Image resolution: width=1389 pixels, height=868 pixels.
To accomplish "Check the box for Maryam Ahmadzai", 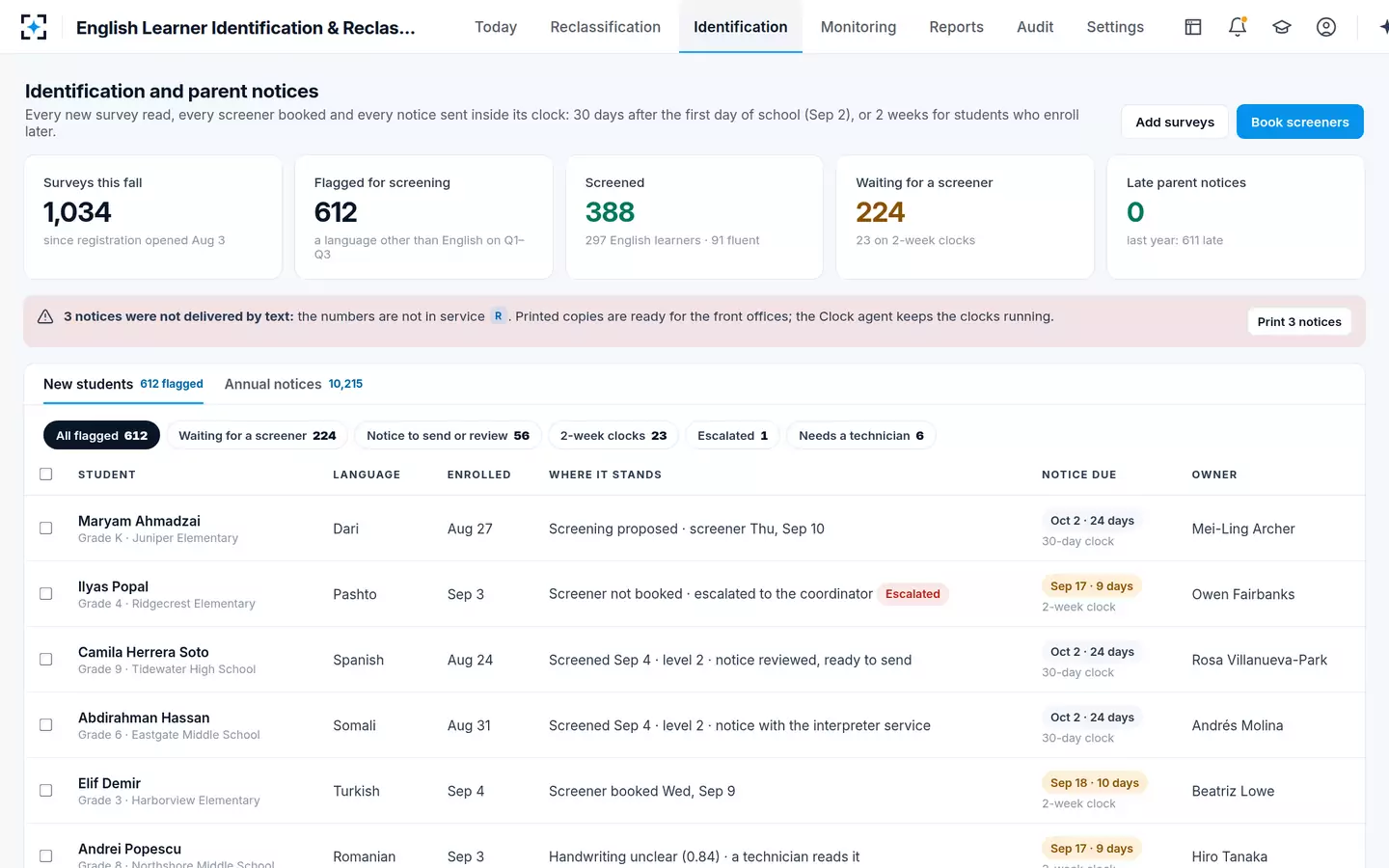I will click(x=46, y=529).
